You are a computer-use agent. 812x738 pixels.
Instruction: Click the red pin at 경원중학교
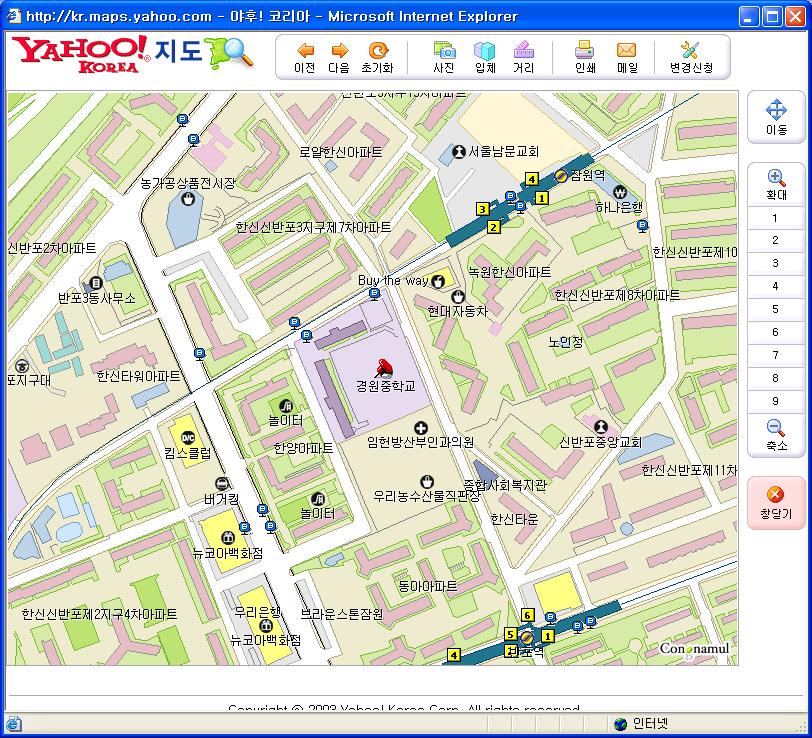pos(382,367)
